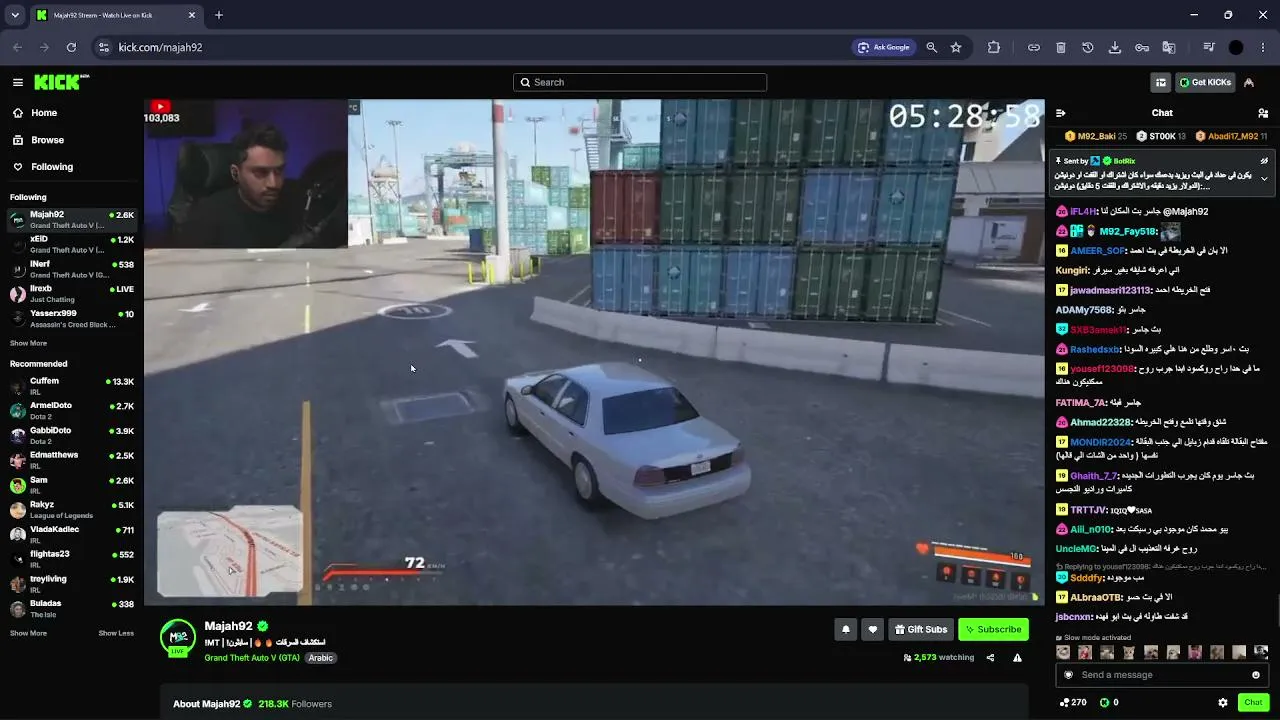Viewport: 1280px width, 720px height.
Task: Select Majah92 channel in Following list
Action: tap(72, 220)
